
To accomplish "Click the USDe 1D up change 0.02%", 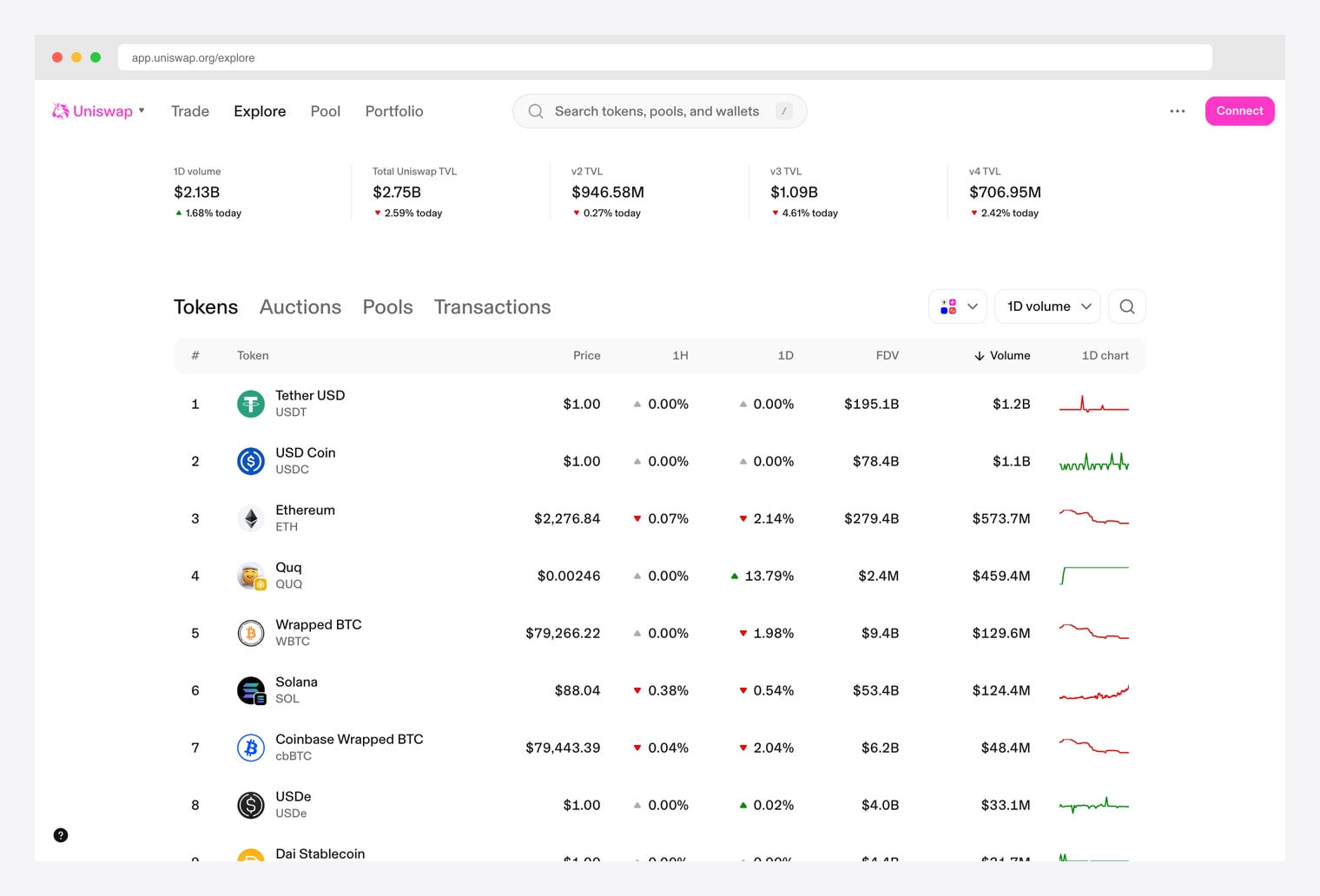I will (766, 805).
